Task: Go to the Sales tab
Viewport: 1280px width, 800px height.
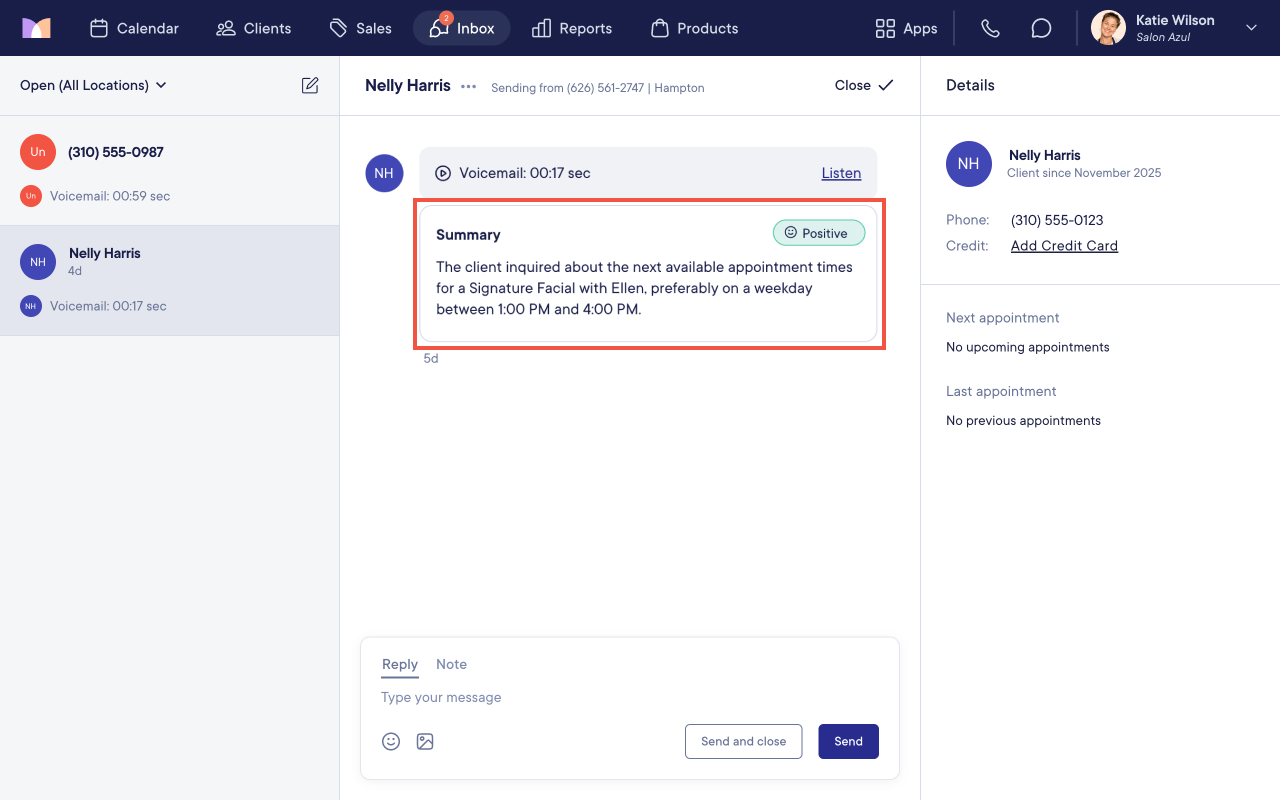Action: point(361,28)
